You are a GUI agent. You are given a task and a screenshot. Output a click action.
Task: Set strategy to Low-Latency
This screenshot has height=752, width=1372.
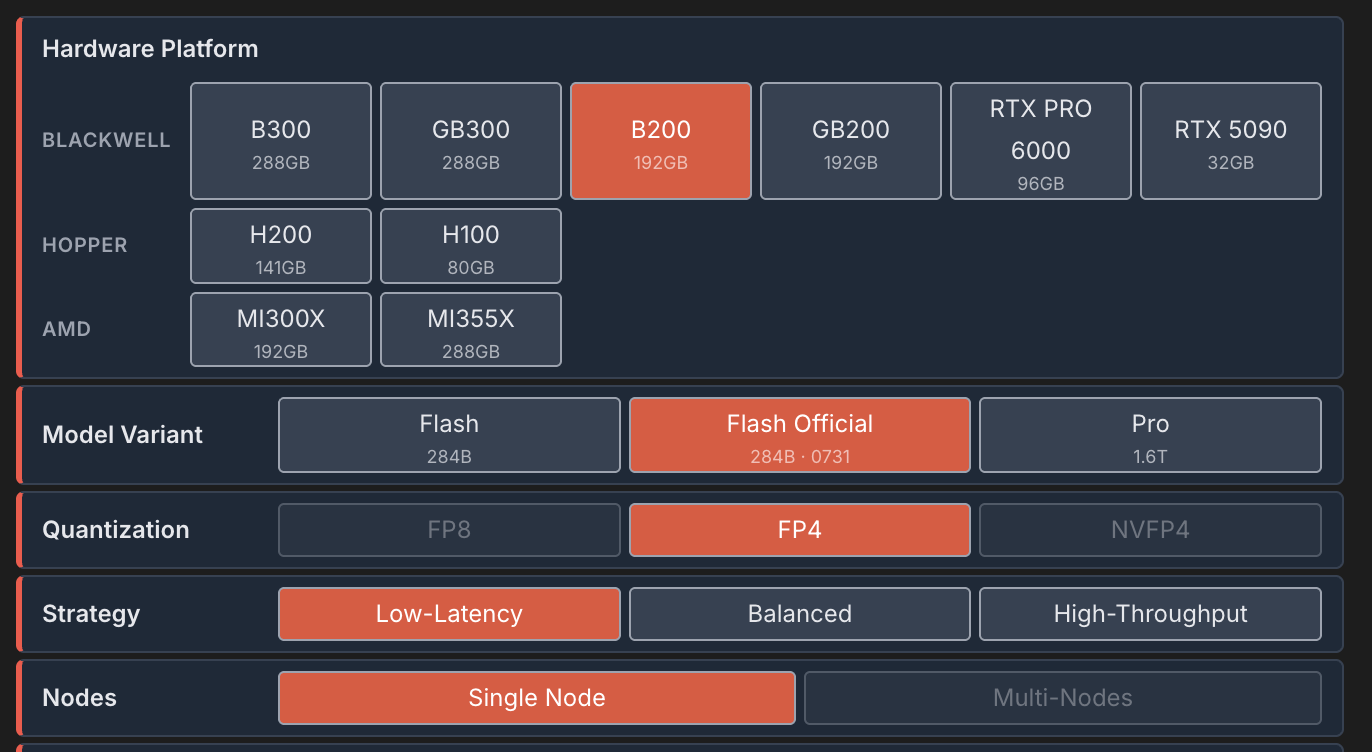[x=449, y=614]
